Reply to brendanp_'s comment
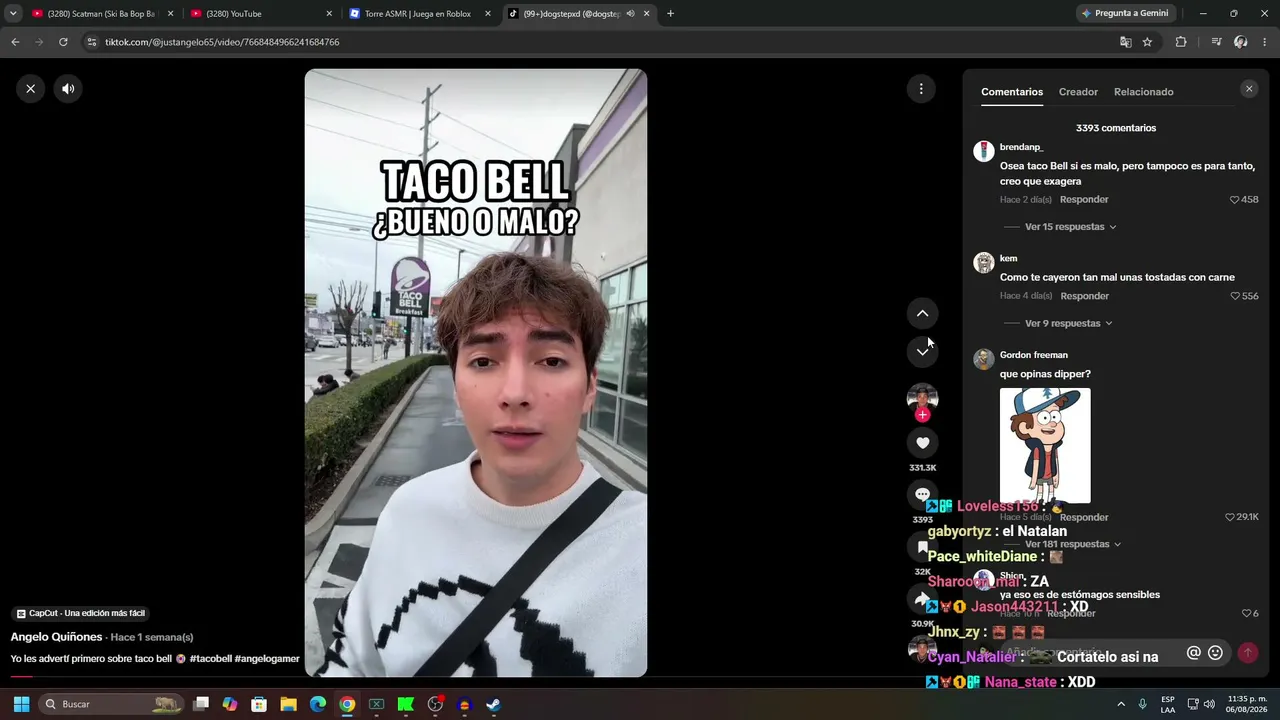Viewport: 1280px width, 720px height. 1084,200
